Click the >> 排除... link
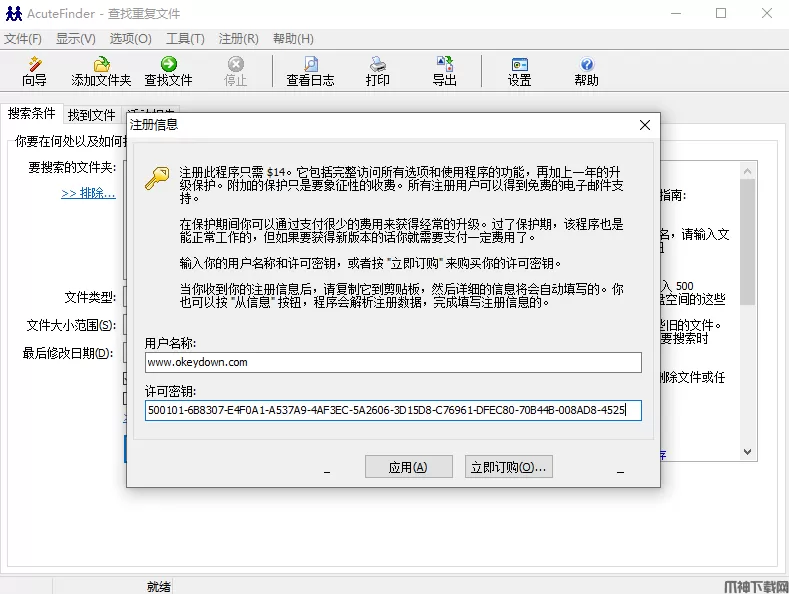This screenshot has height=594, width=789. [89, 193]
